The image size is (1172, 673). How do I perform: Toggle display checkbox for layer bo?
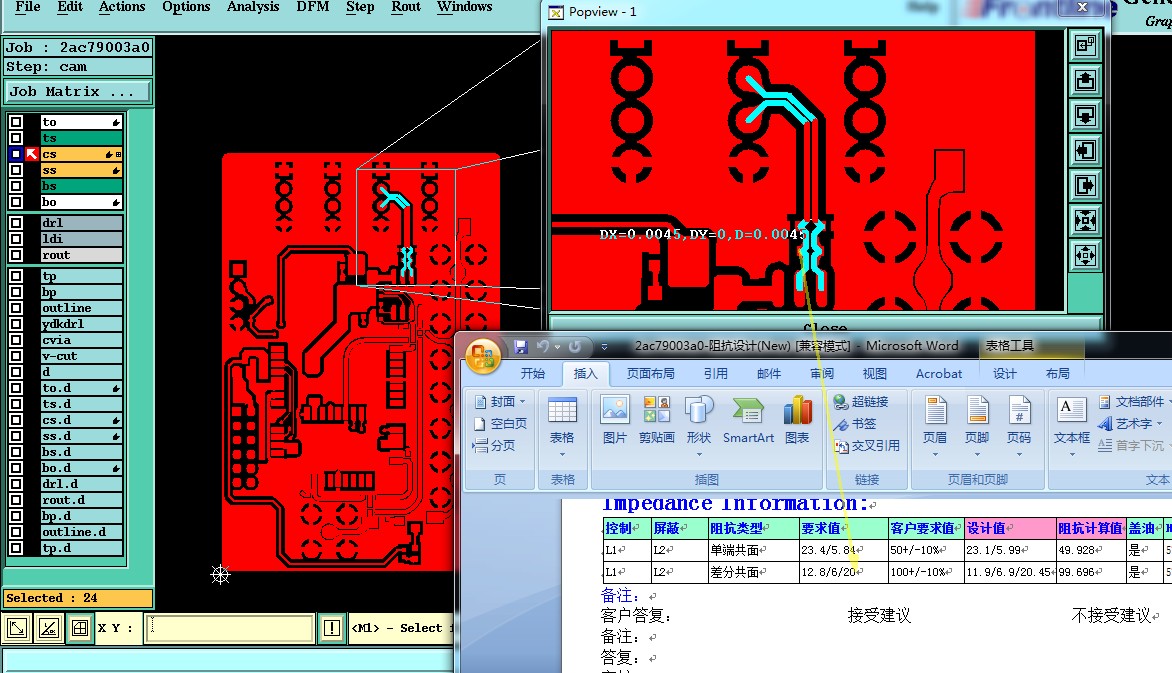pos(16,202)
